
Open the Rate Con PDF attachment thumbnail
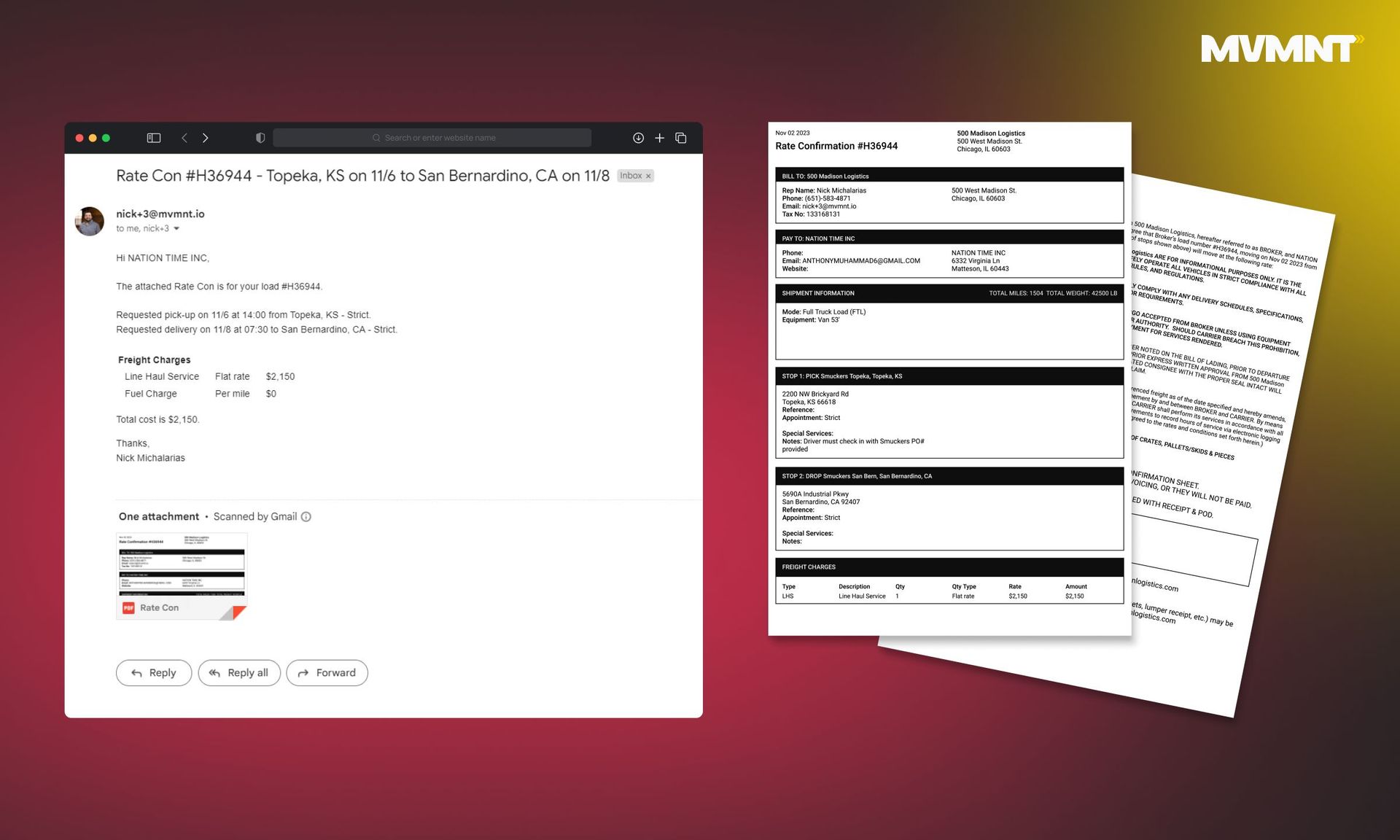(x=182, y=576)
